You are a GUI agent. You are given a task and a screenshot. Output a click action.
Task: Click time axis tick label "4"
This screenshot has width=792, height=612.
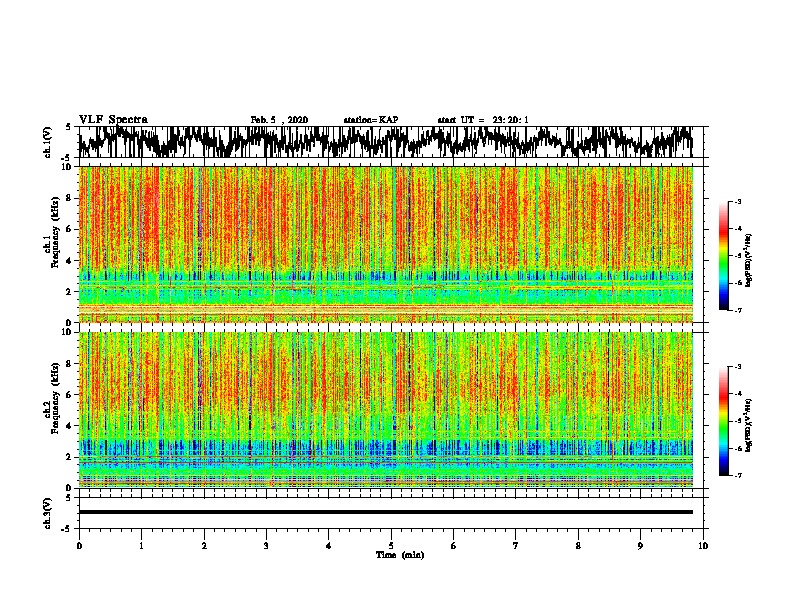click(329, 546)
